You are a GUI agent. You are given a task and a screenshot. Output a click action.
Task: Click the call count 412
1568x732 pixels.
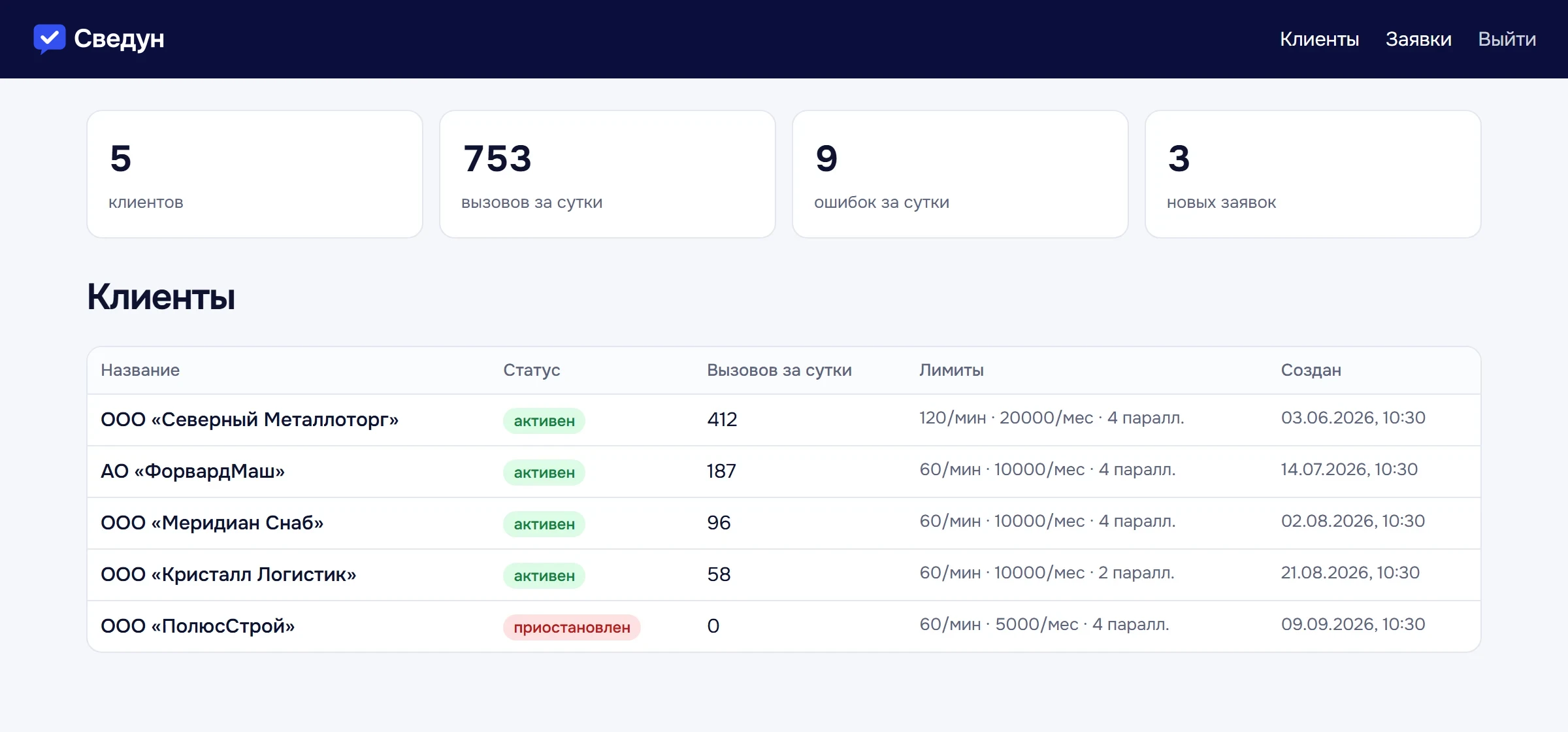pos(722,419)
